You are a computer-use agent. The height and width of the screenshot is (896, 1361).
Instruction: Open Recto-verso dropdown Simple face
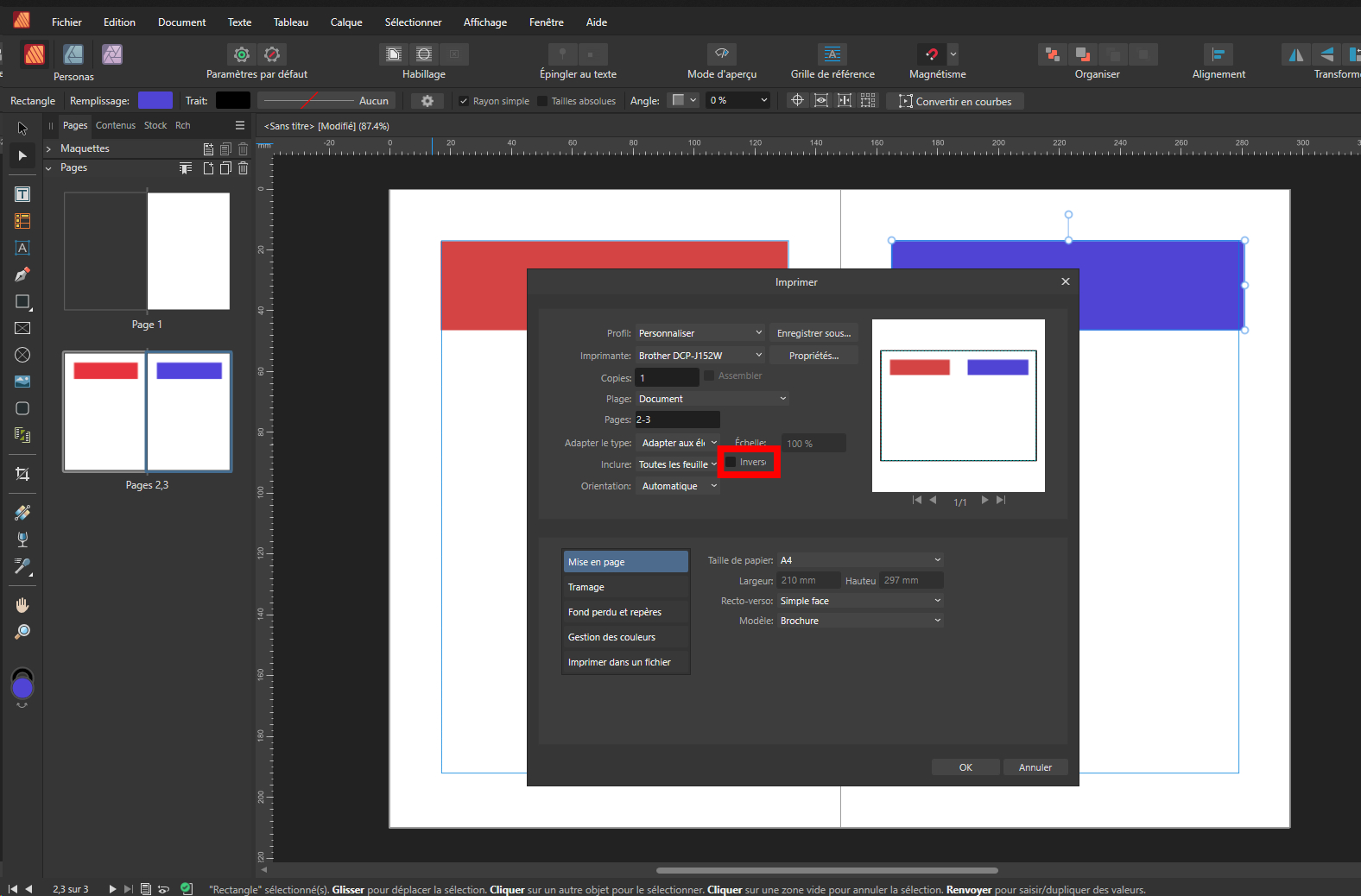(x=860, y=601)
